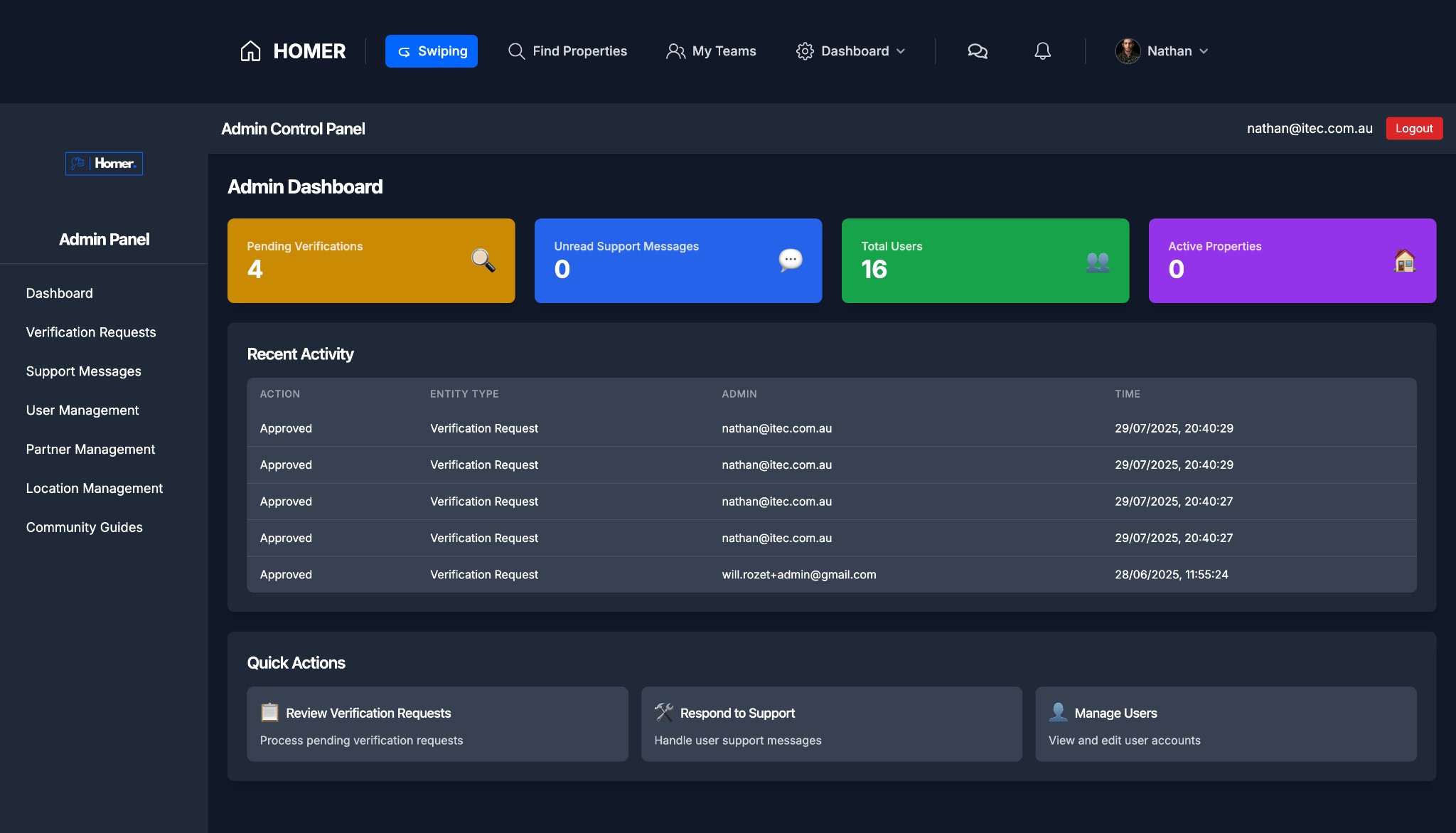This screenshot has height=833, width=1456.
Task: Open chat messages icon in top bar
Action: [x=977, y=51]
